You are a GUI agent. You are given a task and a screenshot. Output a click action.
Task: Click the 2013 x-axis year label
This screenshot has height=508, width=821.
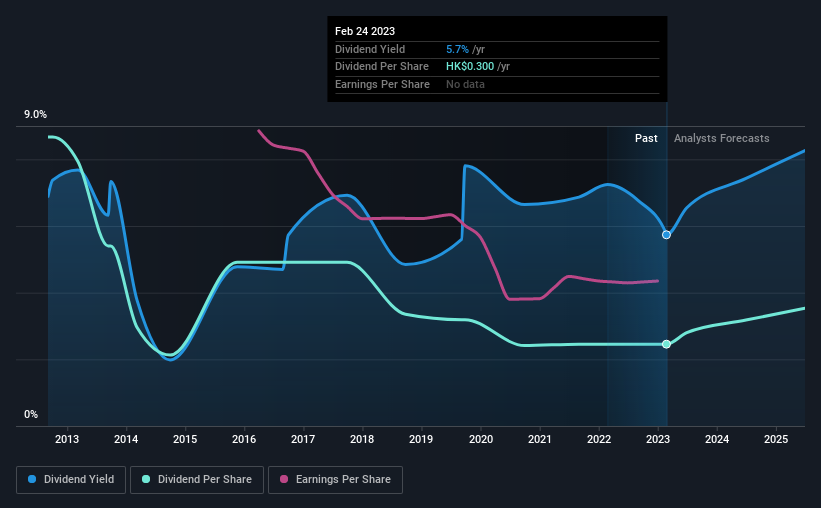click(67, 439)
